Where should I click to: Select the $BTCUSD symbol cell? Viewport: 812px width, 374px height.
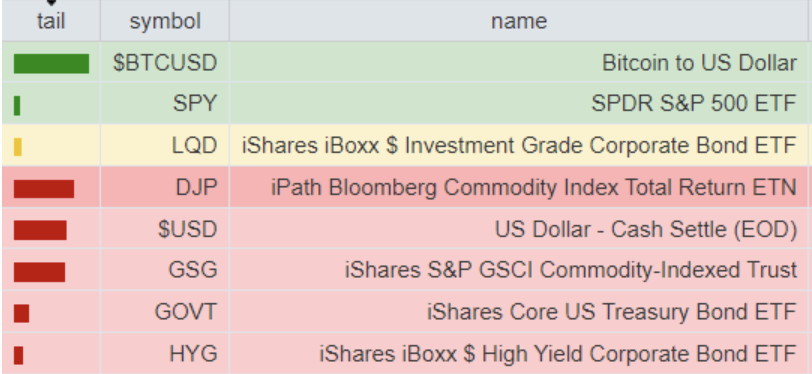[x=165, y=62]
